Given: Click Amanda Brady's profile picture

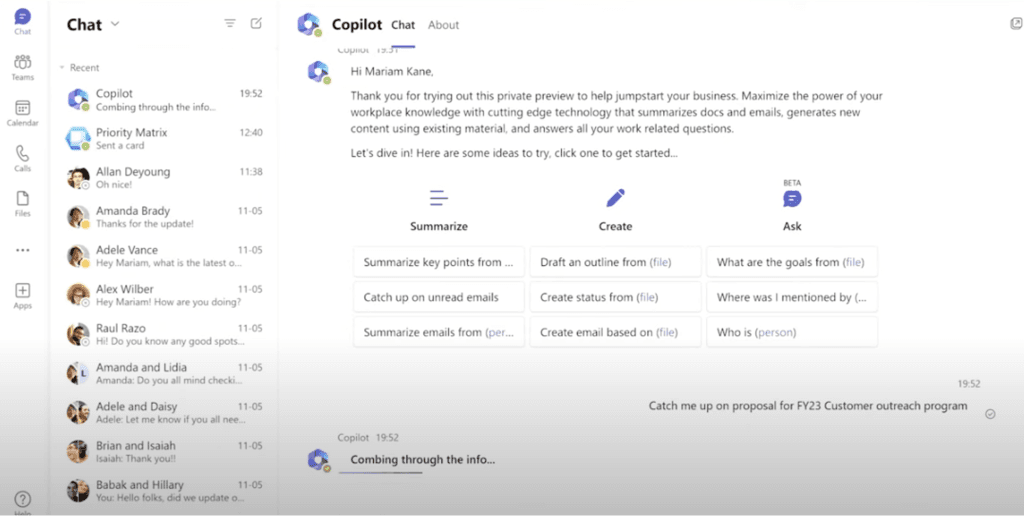Looking at the screenshot, I should [78, 217].
